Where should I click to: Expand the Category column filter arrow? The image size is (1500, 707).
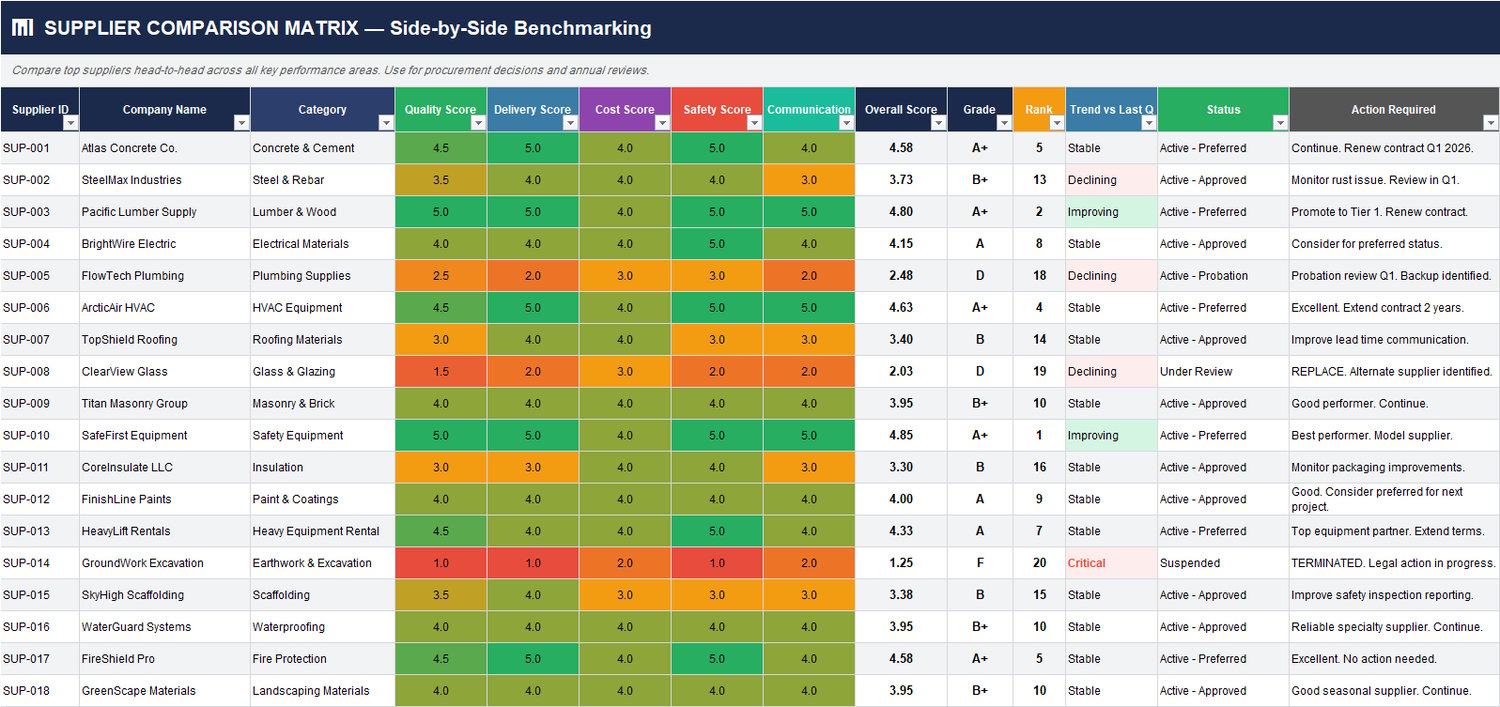click(386, 123)
